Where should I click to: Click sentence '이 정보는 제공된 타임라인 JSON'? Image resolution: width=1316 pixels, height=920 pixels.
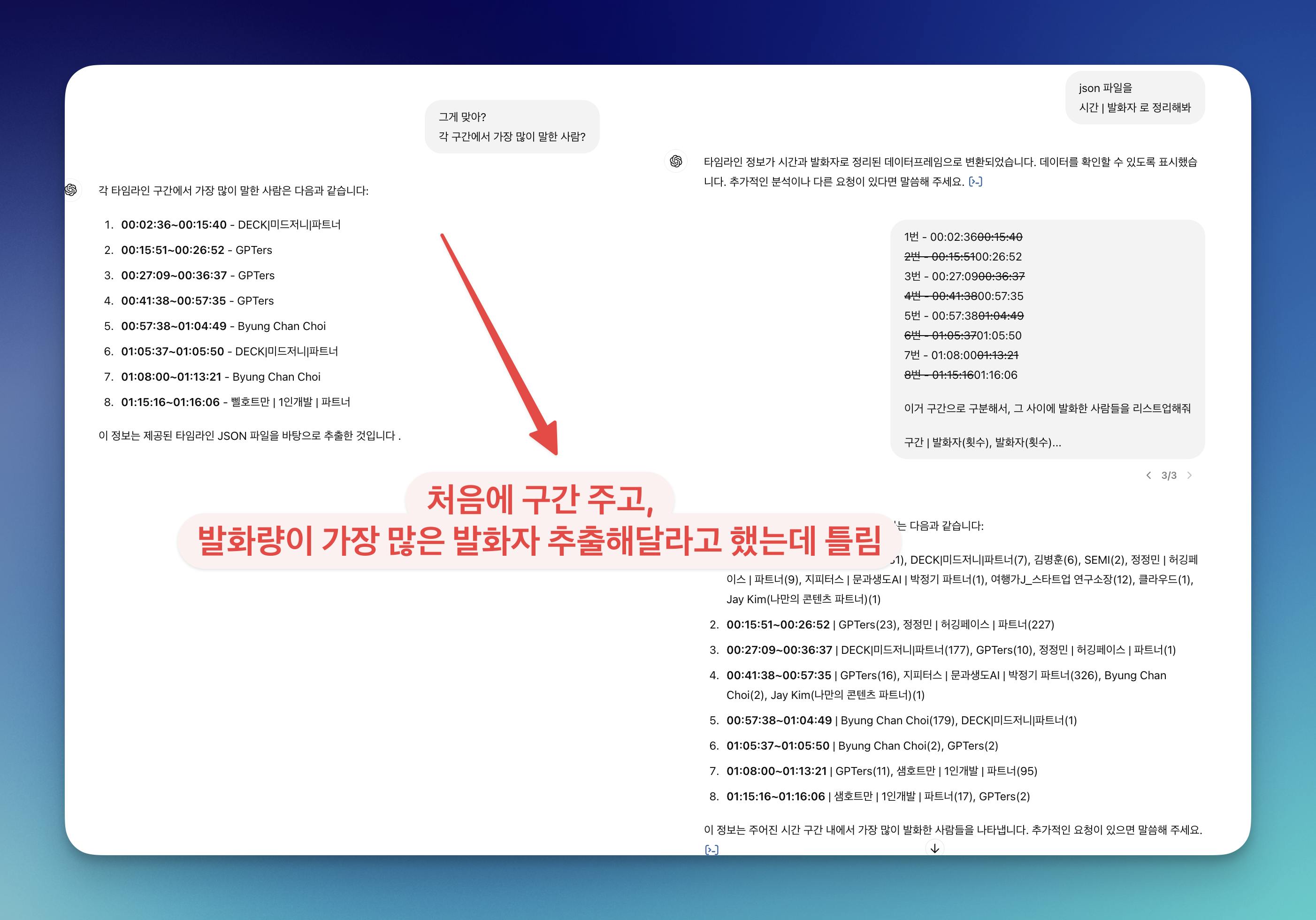click(x=249, y=436)
